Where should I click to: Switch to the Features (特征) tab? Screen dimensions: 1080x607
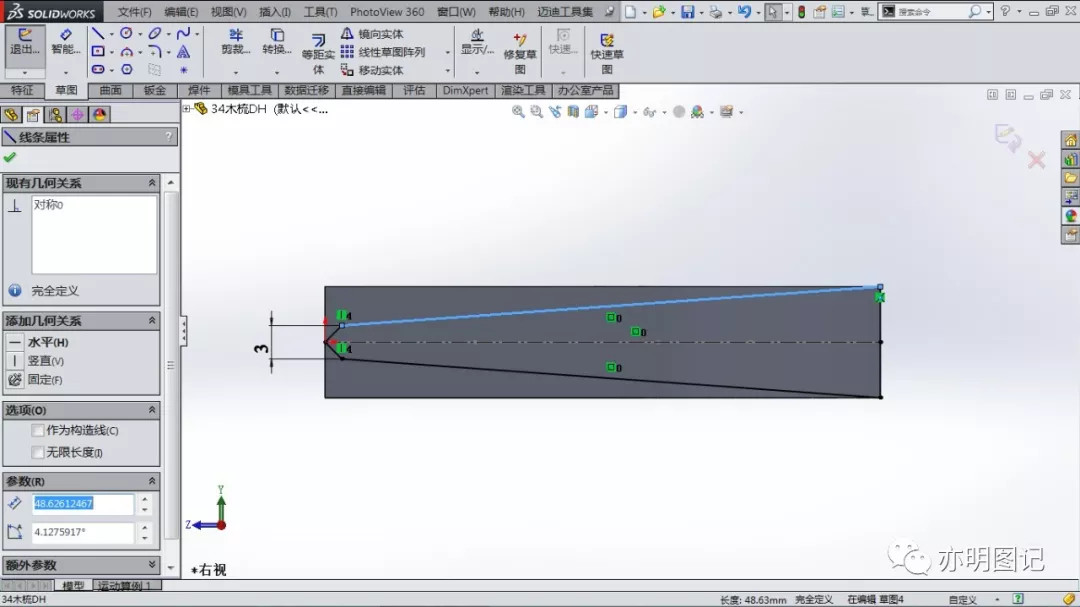tap(22, 90)
